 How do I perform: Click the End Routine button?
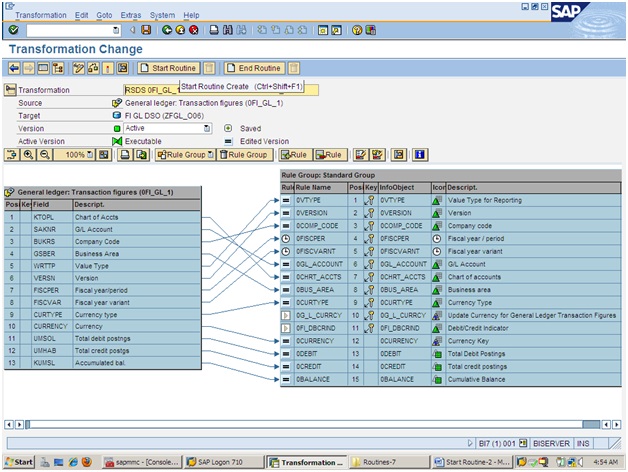254,68
